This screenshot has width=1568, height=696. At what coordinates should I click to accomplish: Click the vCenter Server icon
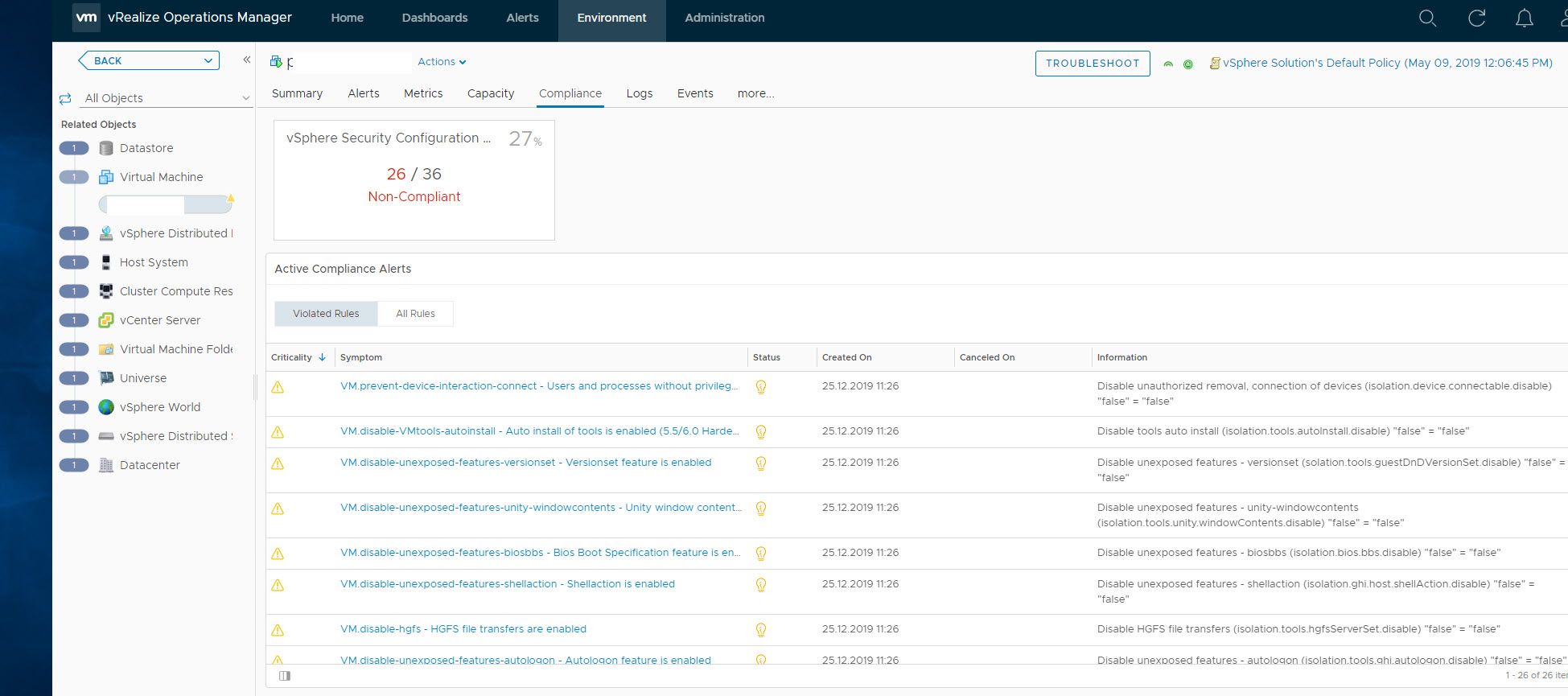point(106,320)
